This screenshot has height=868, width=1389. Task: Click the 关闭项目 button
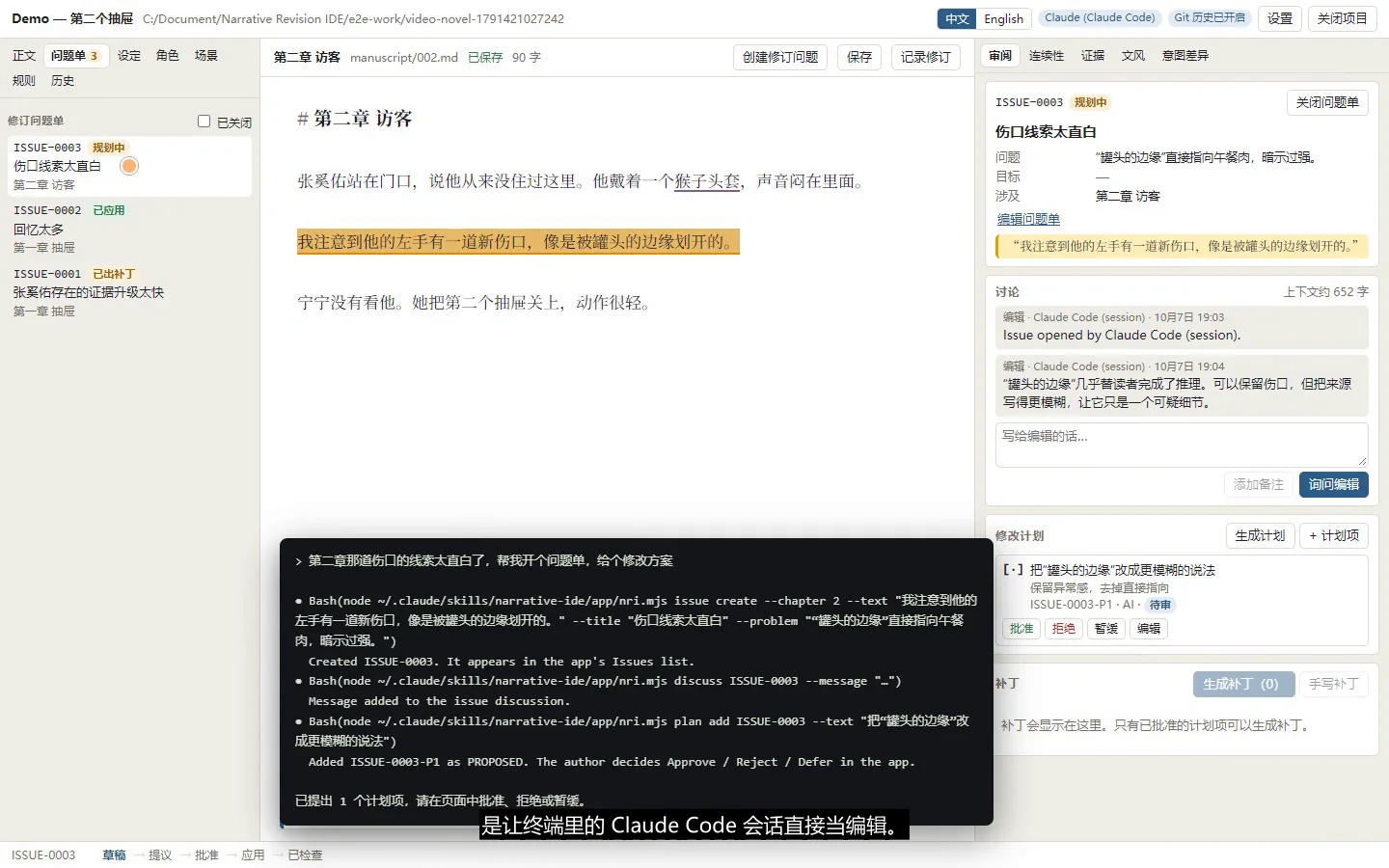(x=1343, y=18)
